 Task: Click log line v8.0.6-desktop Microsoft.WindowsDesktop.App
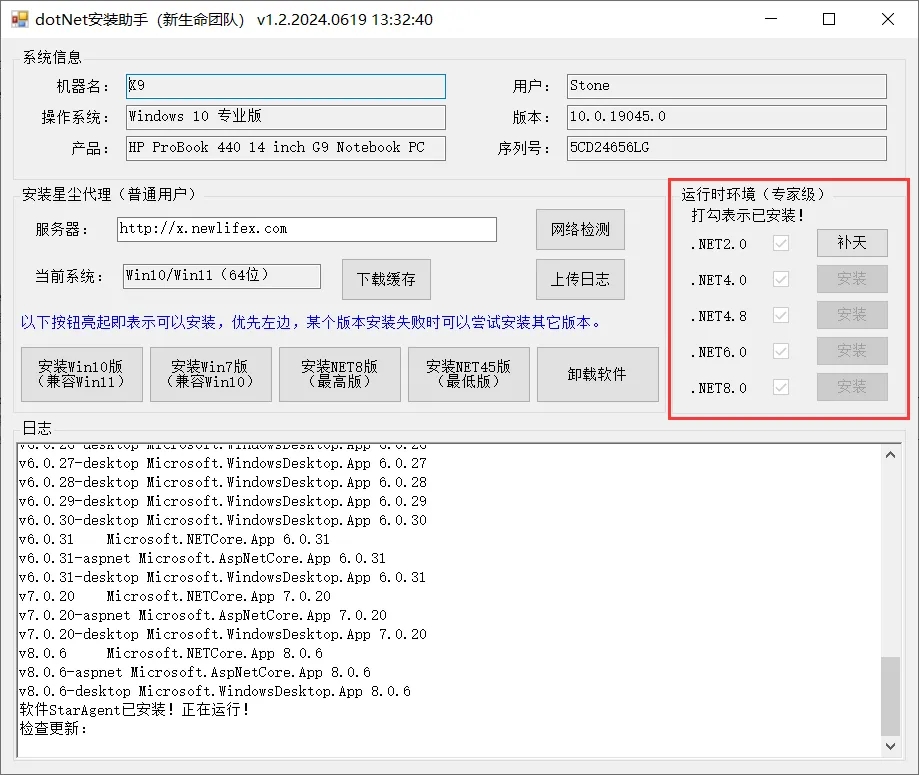215,691
